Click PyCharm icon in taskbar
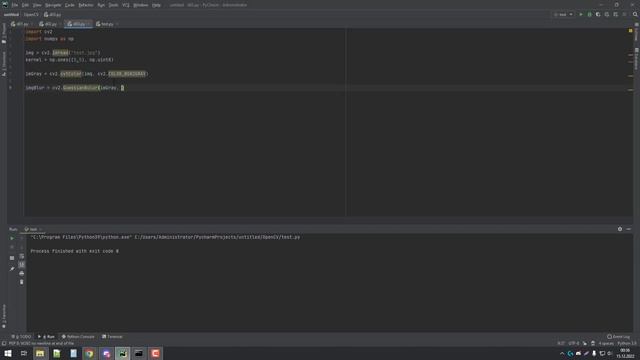The height and width of the screenshot is (360, 640). click(122, 353)
